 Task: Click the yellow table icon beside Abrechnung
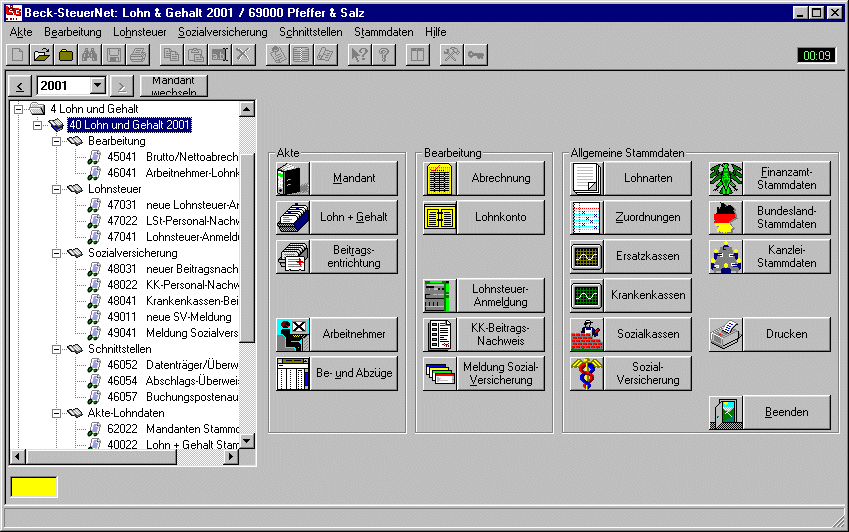[x=440, y=178]
